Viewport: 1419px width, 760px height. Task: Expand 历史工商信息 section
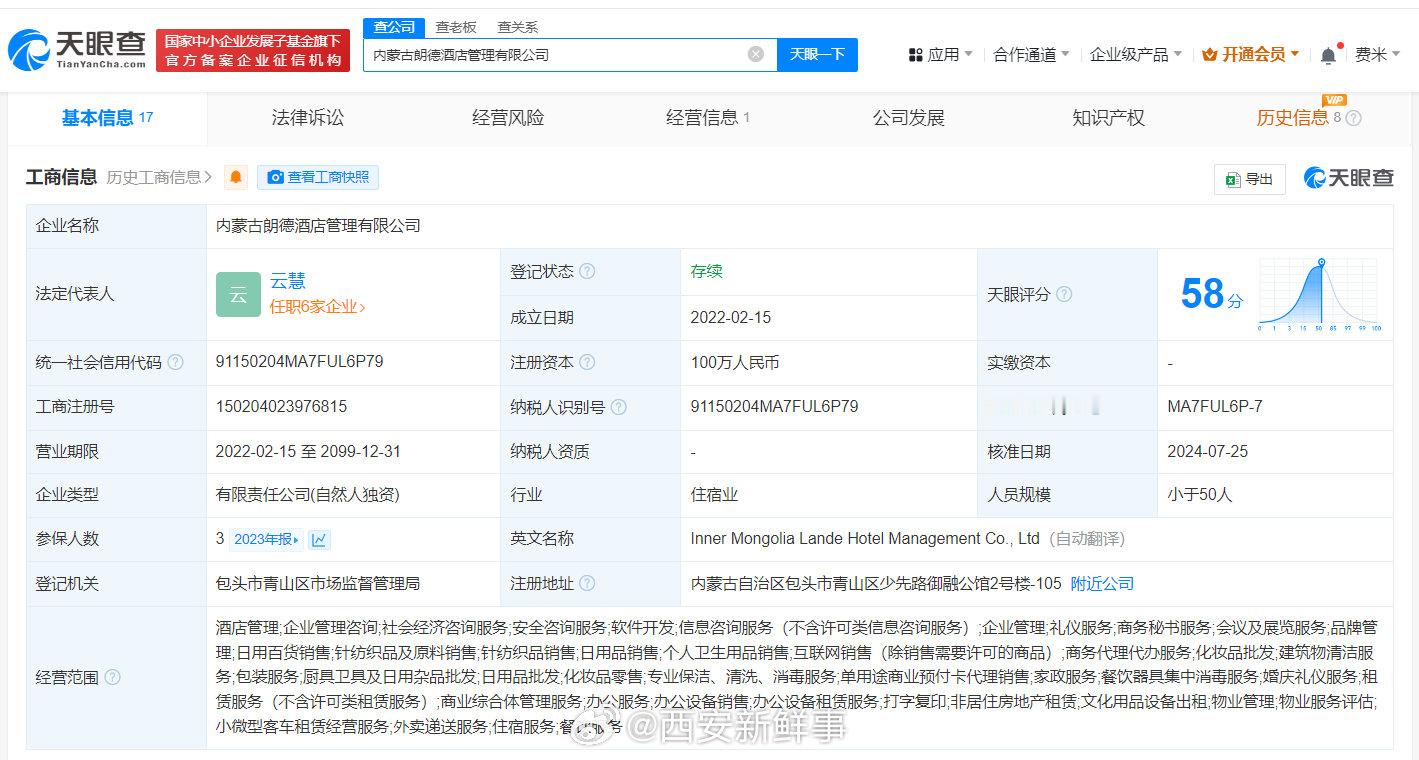click(160, 177)
